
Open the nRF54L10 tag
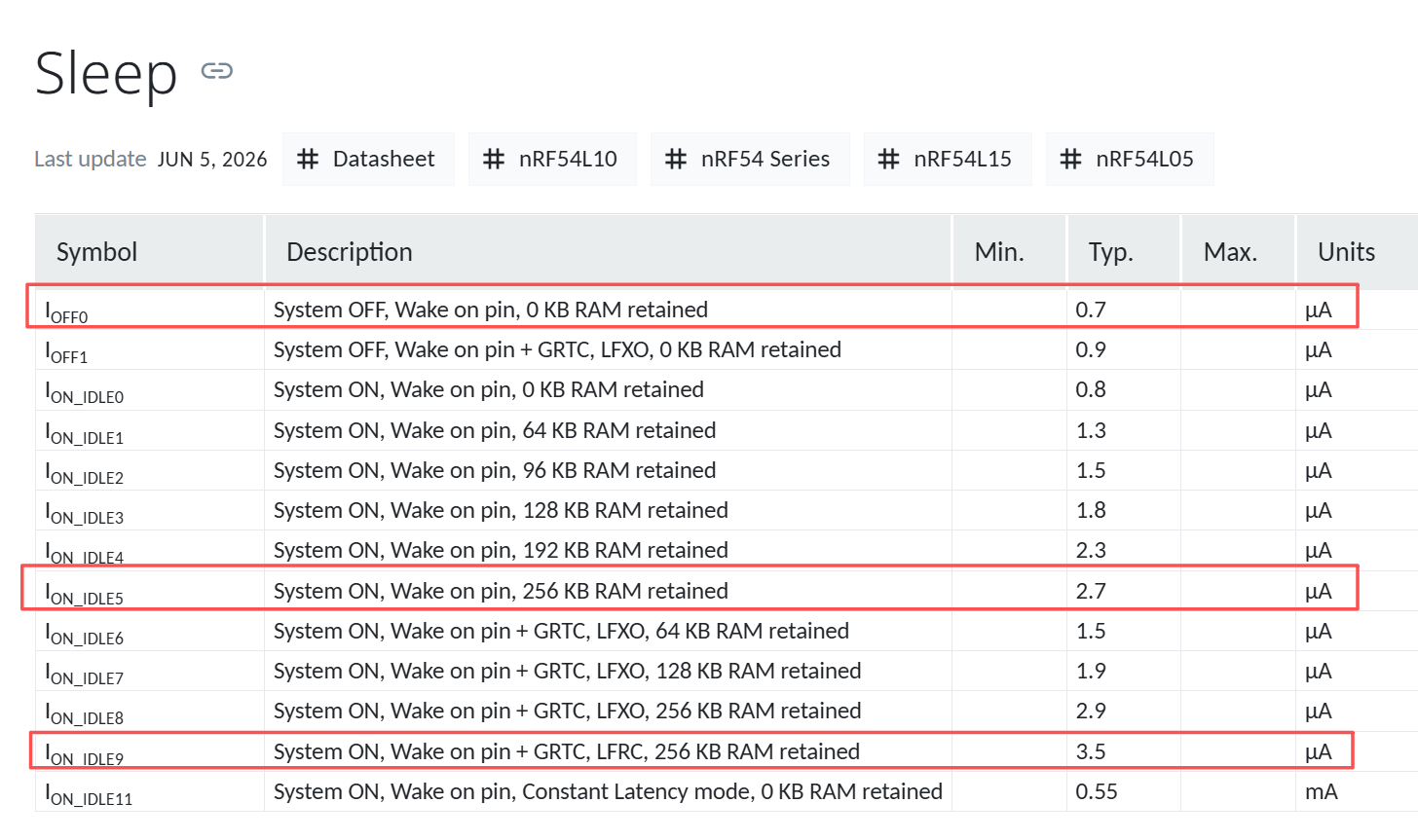552,159
